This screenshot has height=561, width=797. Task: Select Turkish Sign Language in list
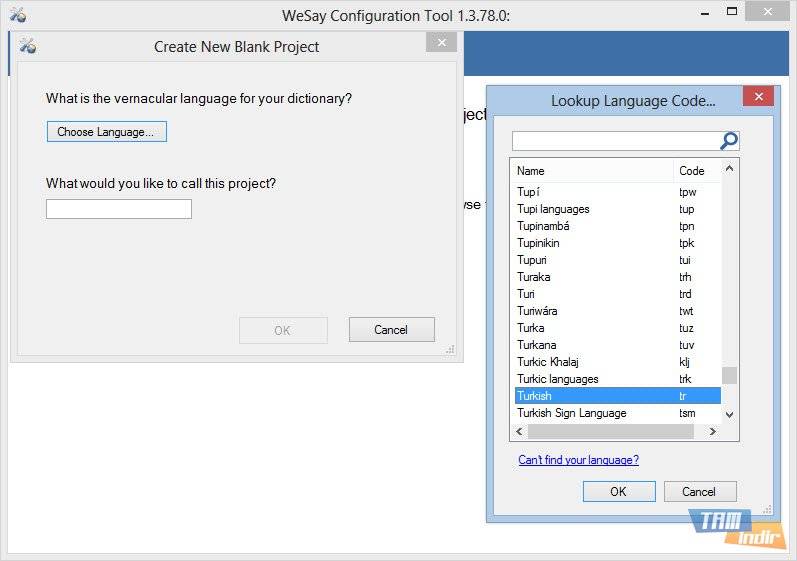[x=572, y=413]
